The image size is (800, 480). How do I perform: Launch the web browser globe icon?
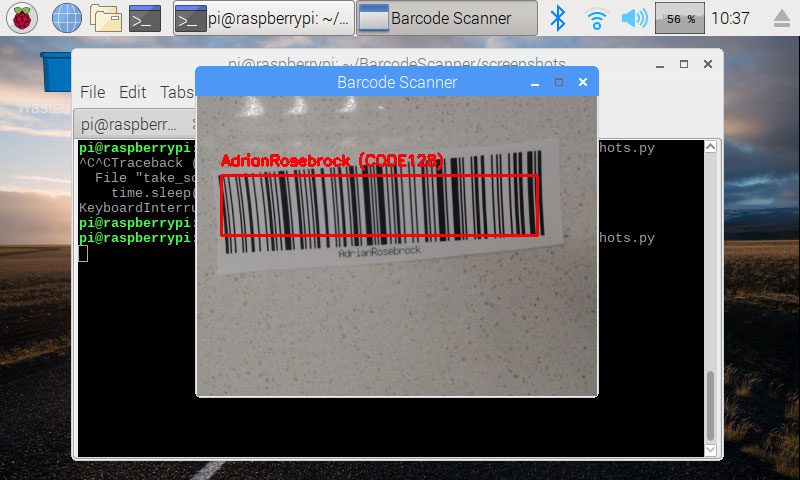(x=66, y=18)
